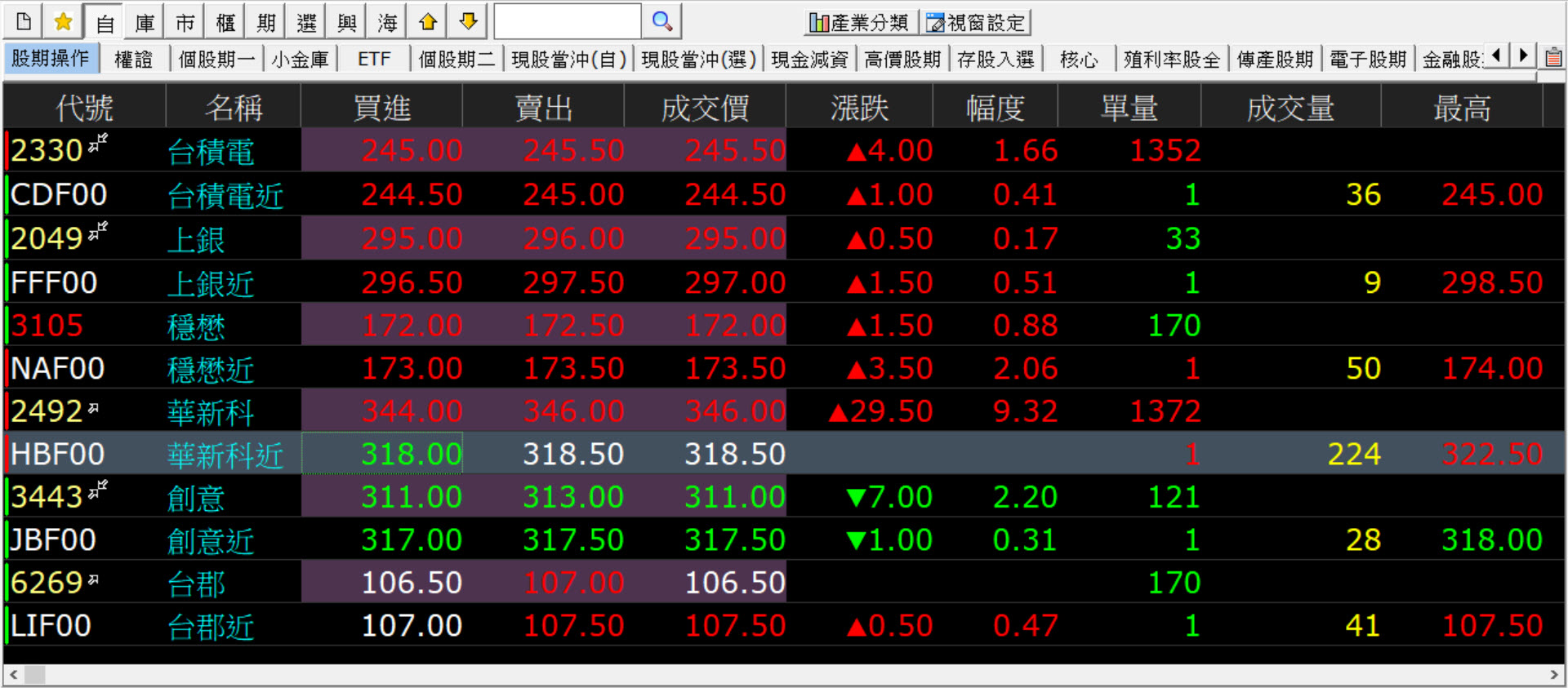This screenshot has width=1568, height=688.
Task: Select the CDF00 code cell
Action: point(59,194)
